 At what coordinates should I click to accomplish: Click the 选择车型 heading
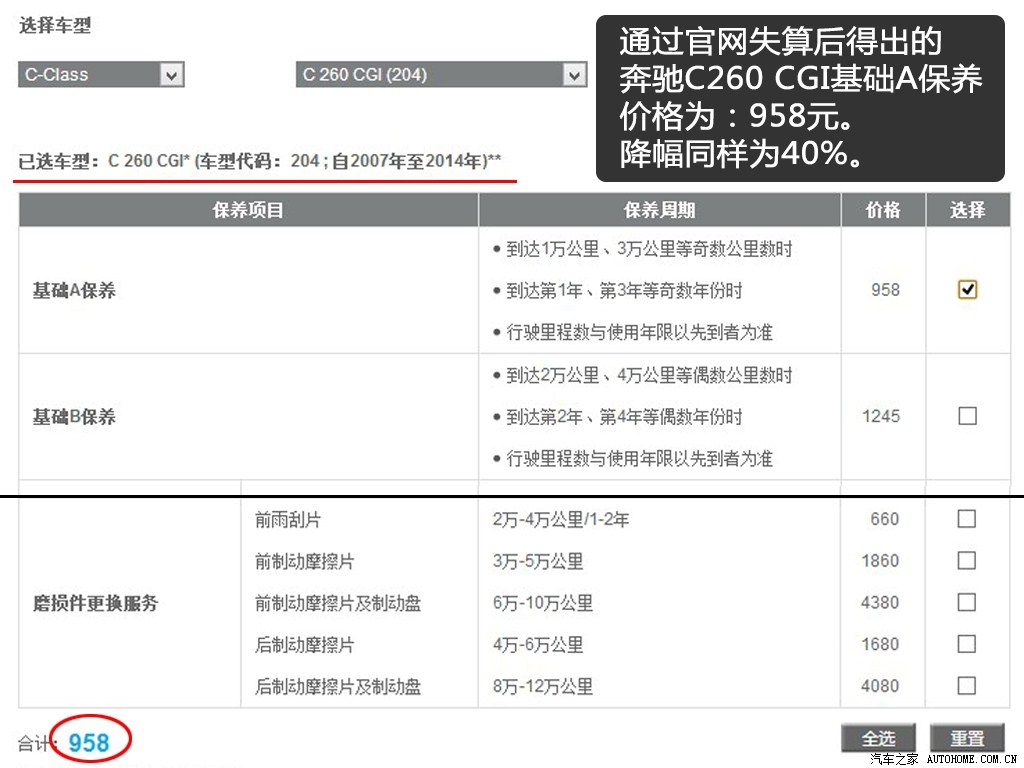55,25
